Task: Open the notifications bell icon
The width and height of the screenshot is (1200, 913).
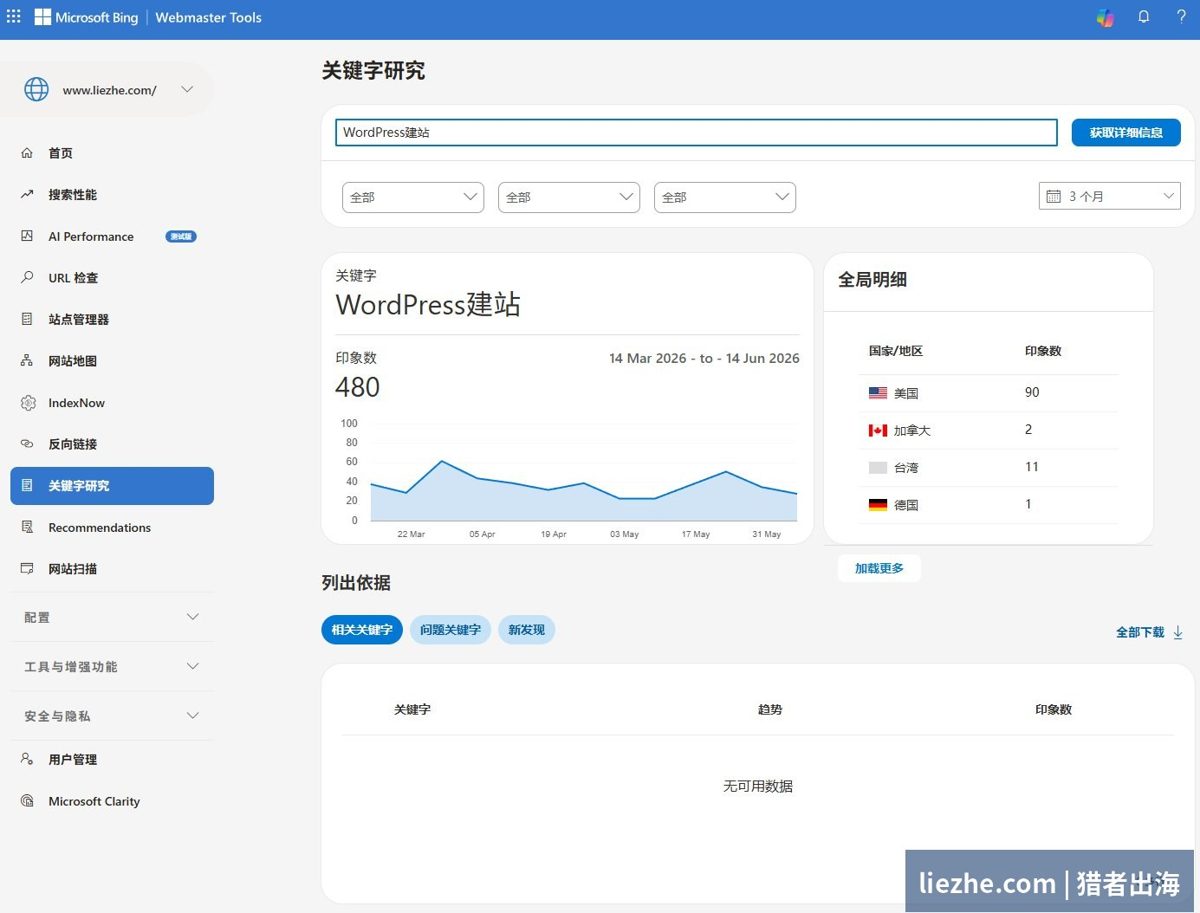Action: (1144, 17)
